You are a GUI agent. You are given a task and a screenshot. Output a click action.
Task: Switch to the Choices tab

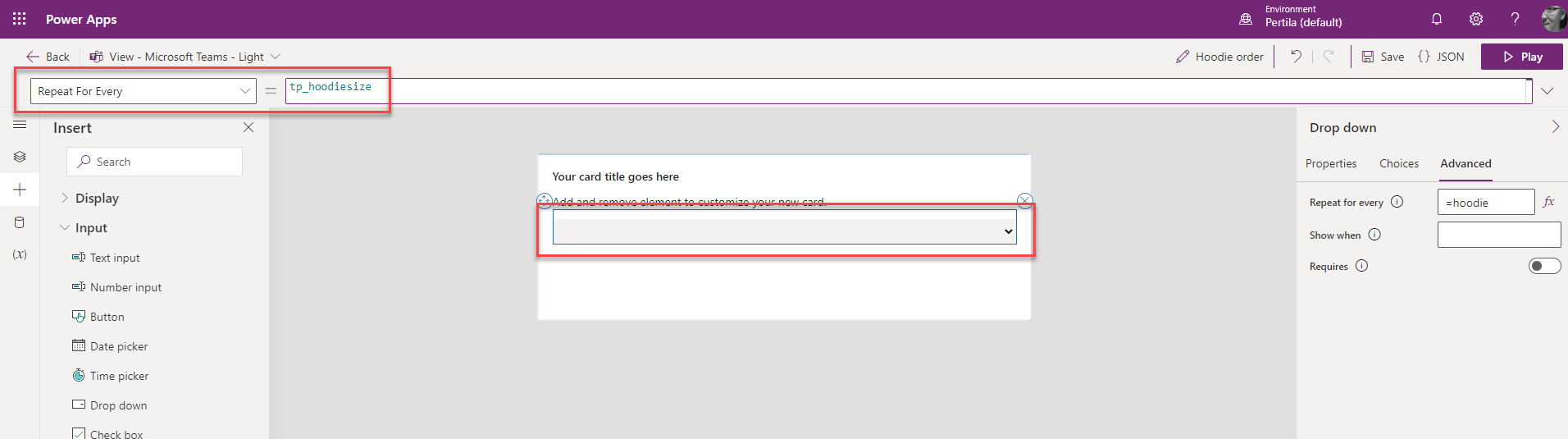pos(1399,163)
